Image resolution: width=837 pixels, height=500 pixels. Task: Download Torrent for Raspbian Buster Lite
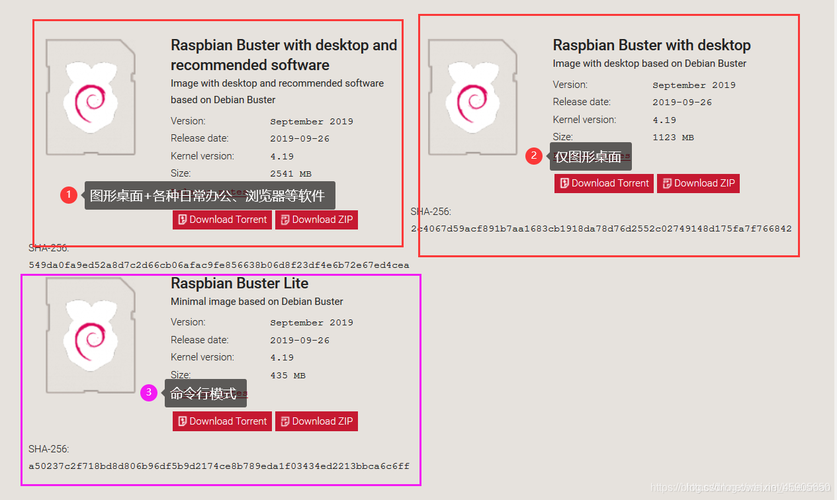(222, 421)
